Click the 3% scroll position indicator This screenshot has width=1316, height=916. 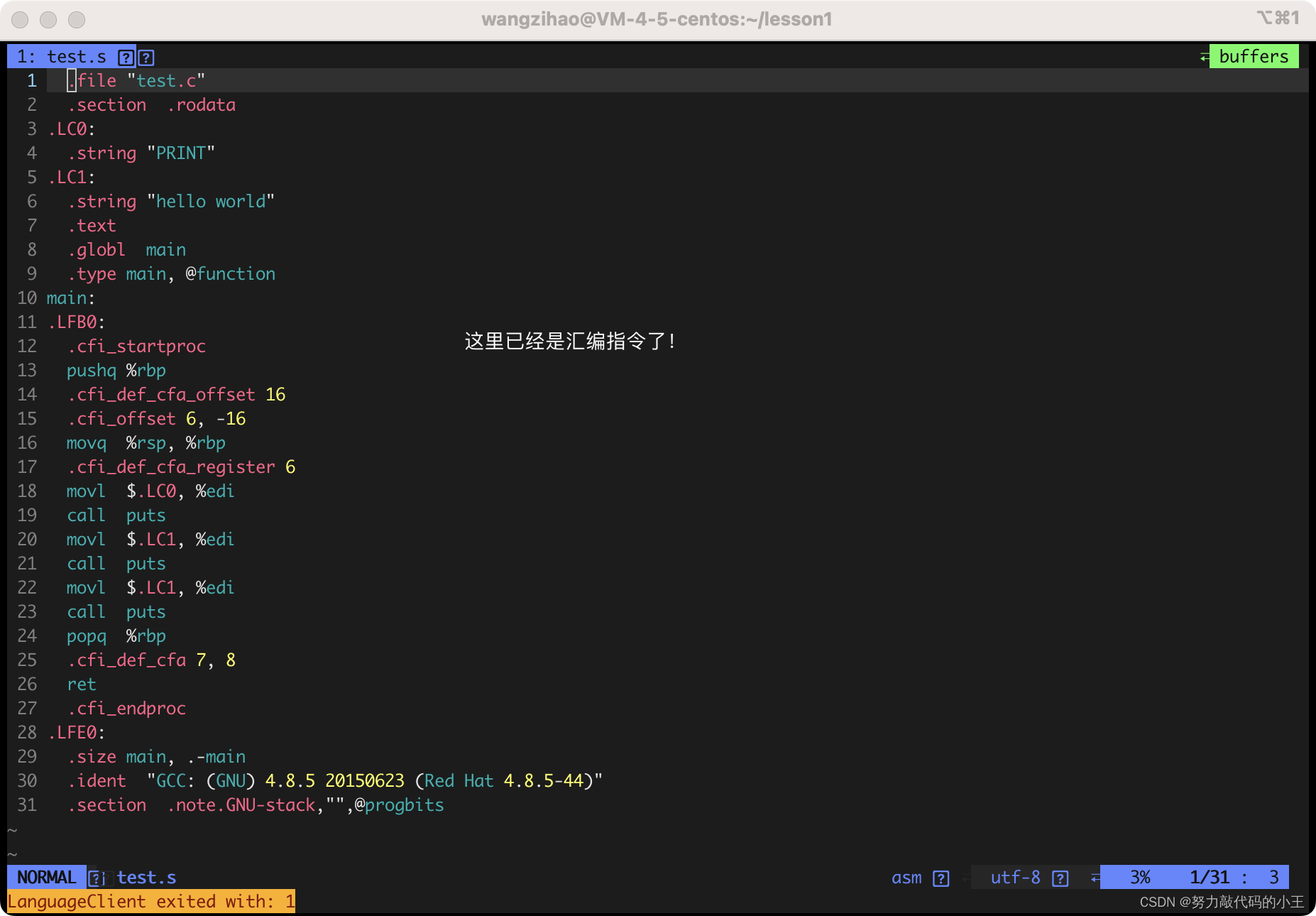click(x=1140, y=878)
